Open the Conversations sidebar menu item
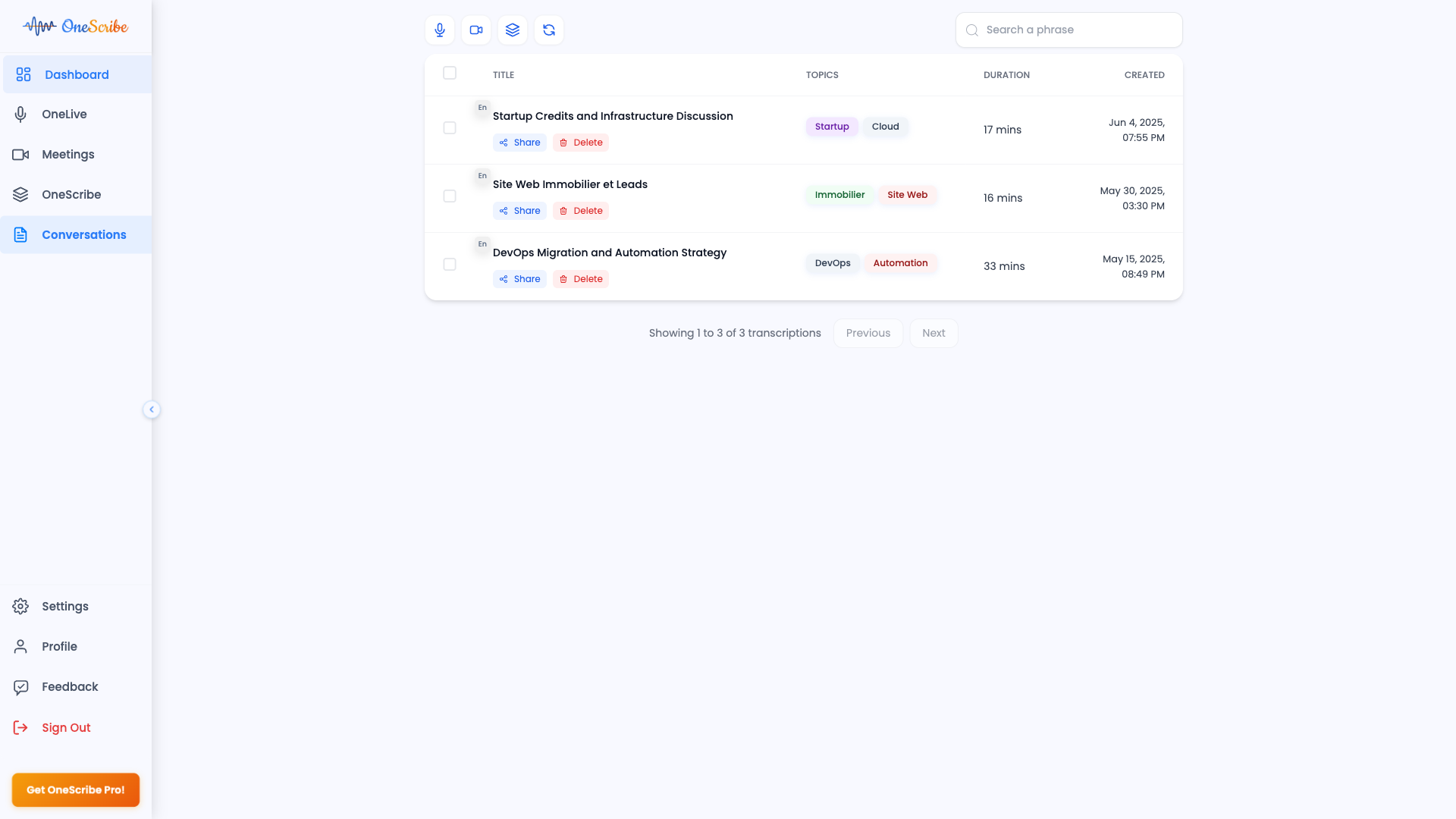This screenshot has height=819, width=1456. click(83, 234)
